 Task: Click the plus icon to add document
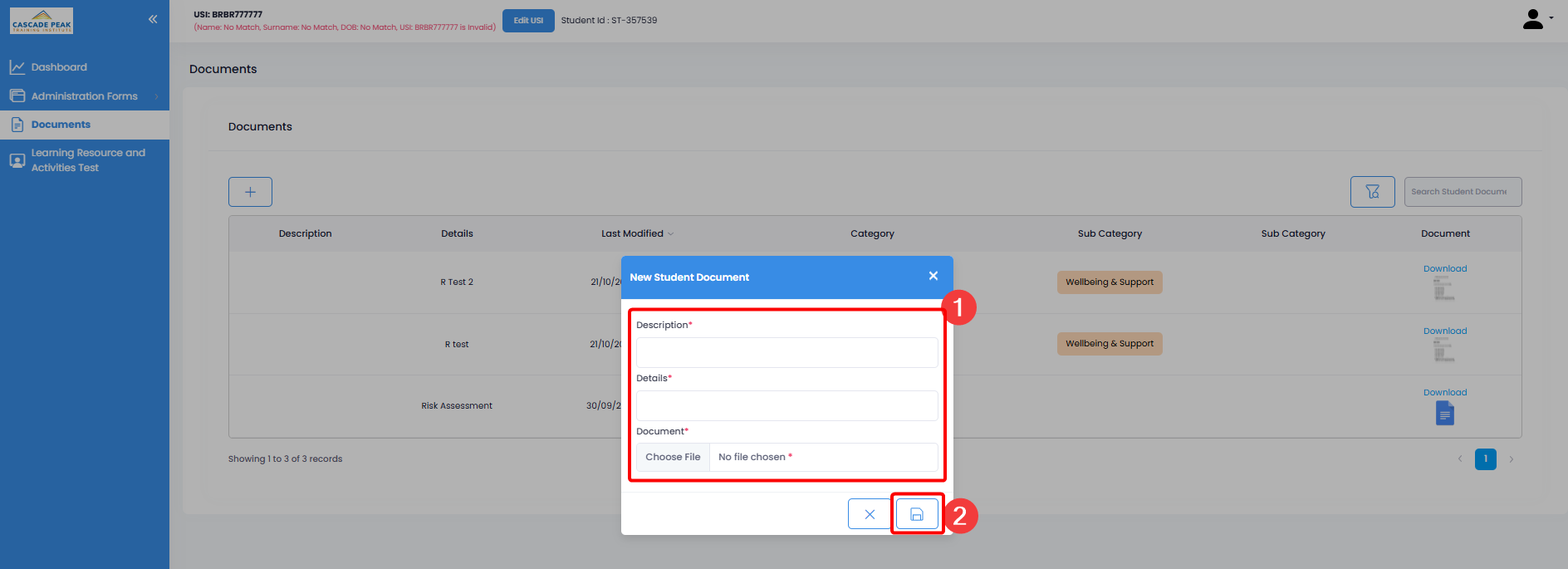click(x=250, y=192)
